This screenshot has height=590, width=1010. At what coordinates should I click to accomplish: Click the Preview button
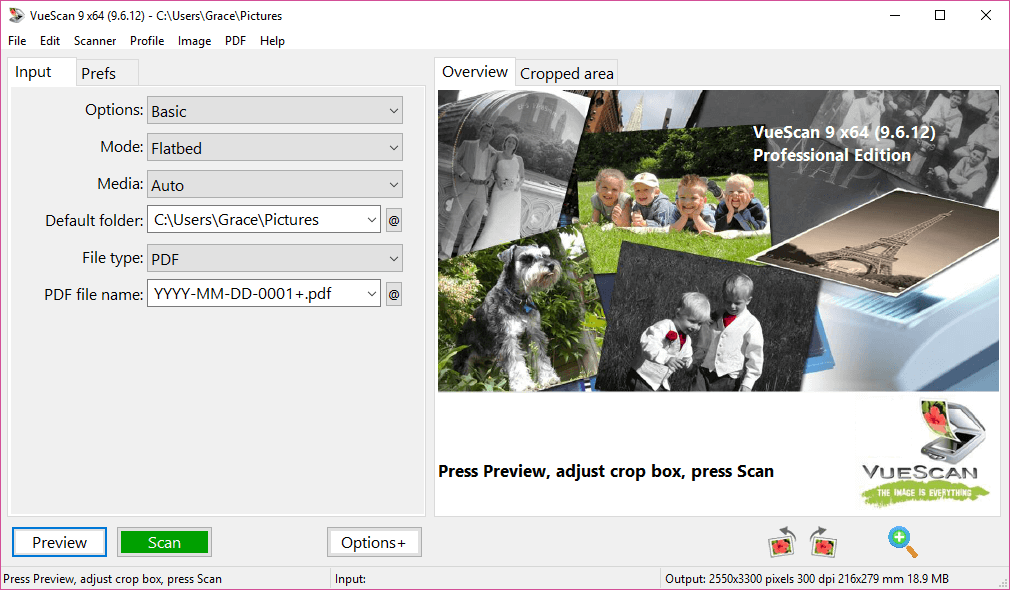tap(59, 542)
